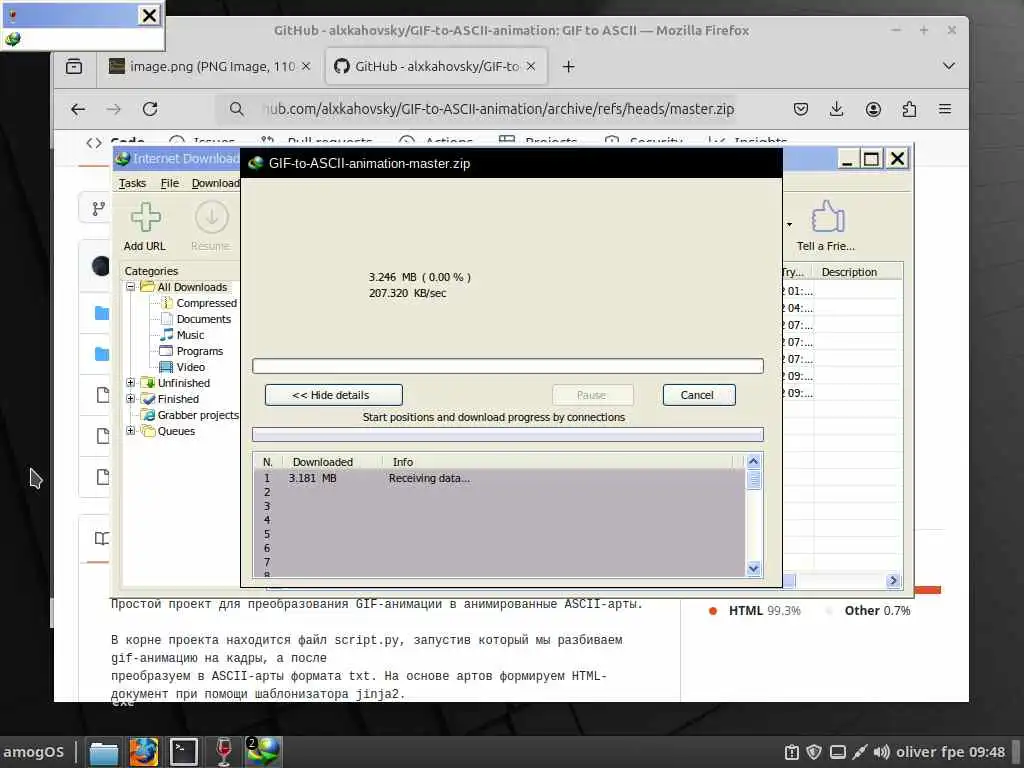The height and width of the screenshot is (768, 1024).
Task: Close the image.png tab
Action: point(306,66)
